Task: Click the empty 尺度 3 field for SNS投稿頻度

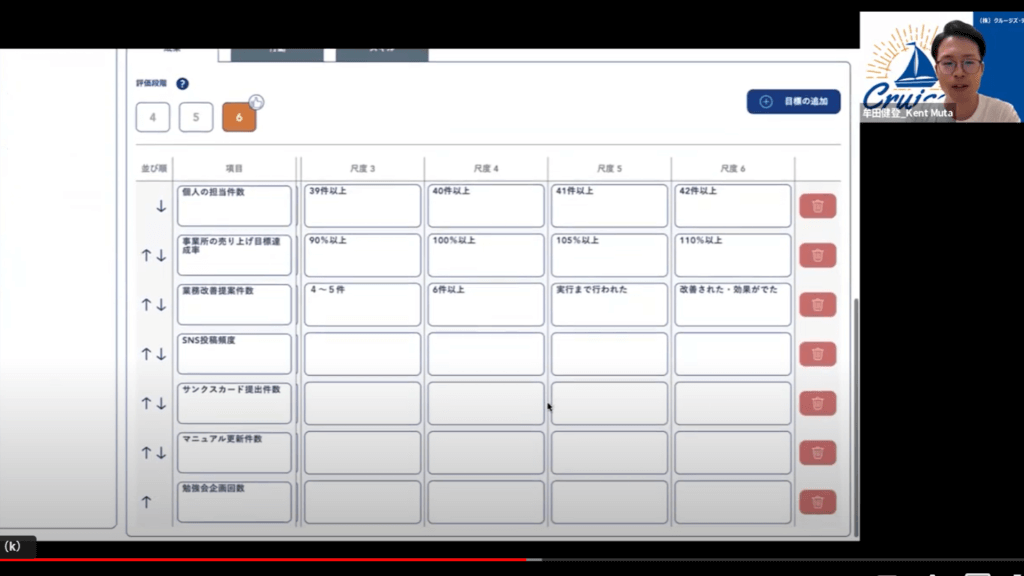Action: click(x=362, y=354)
